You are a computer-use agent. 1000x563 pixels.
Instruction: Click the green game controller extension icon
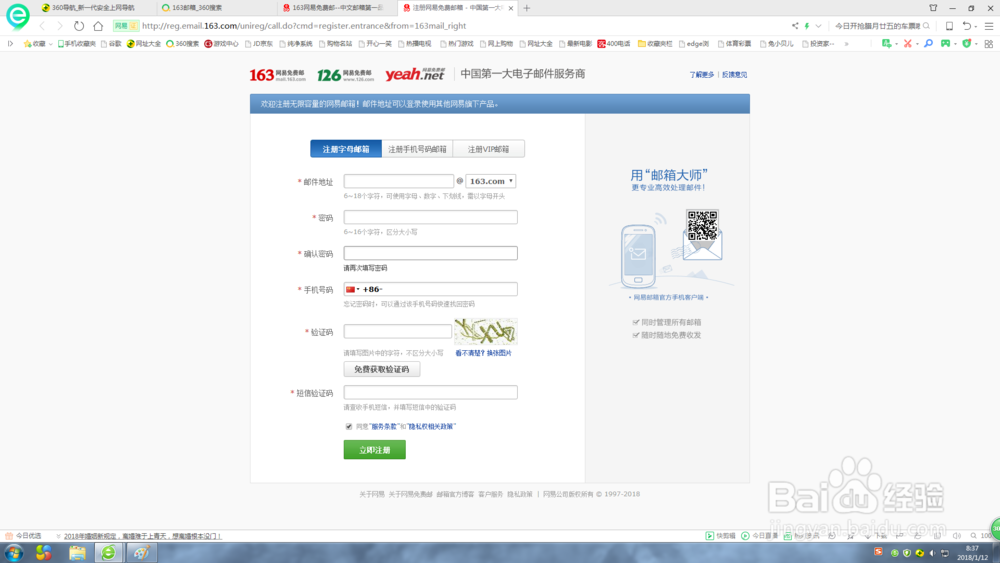tap(945, 43)
